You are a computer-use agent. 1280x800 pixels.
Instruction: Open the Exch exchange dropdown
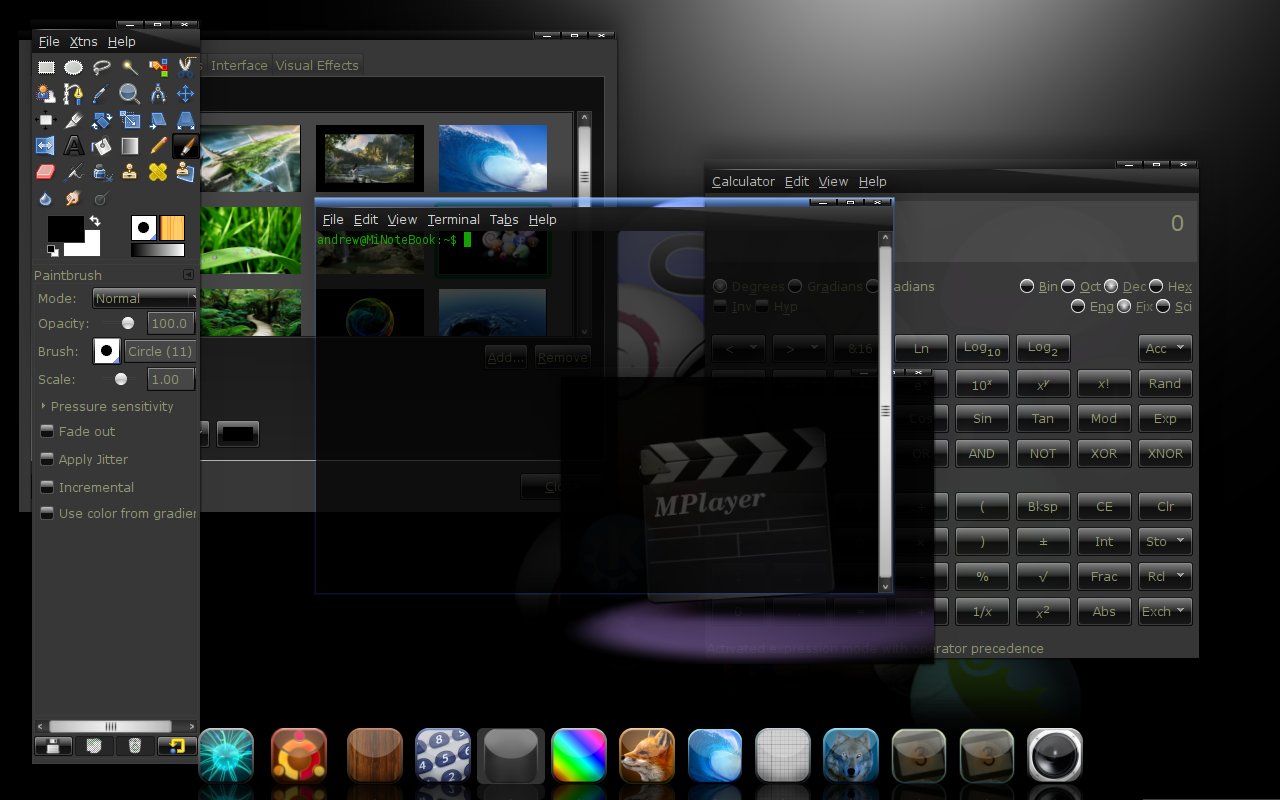pos(1165,611)
